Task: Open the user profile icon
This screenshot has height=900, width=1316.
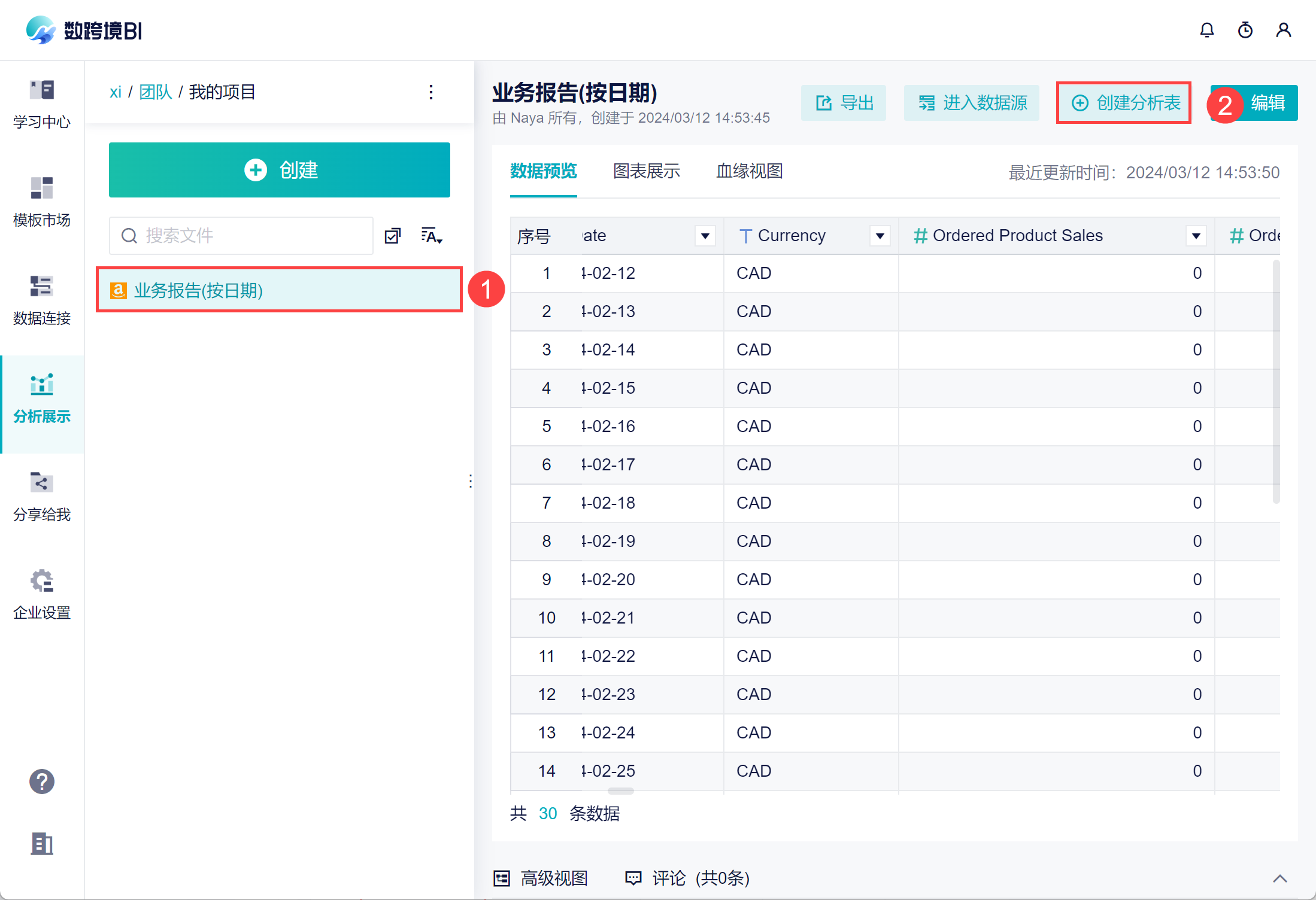Action: click(x=1283, y=30)
